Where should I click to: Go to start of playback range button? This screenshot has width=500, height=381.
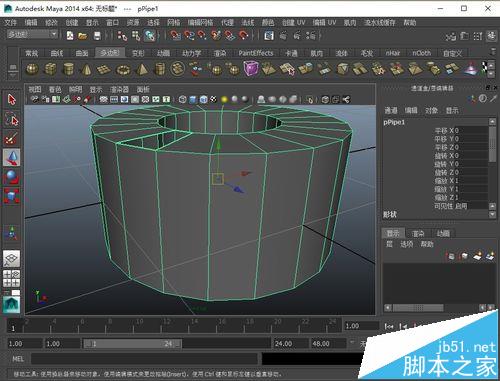point(389,326)
